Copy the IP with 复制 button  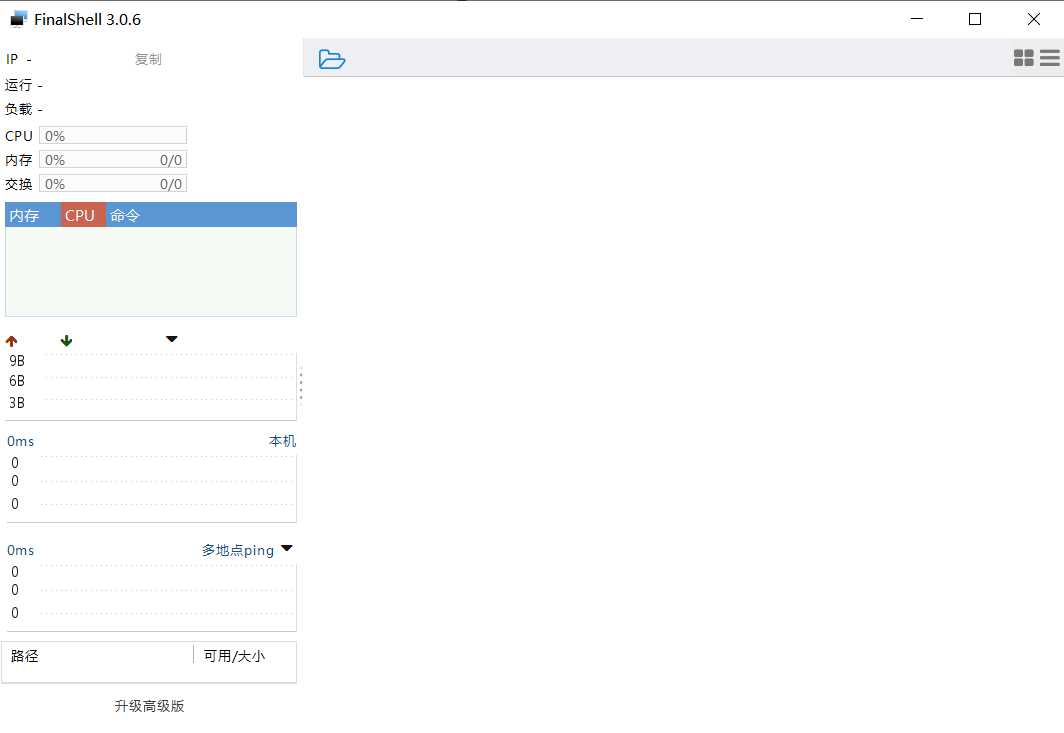(148, 60)
